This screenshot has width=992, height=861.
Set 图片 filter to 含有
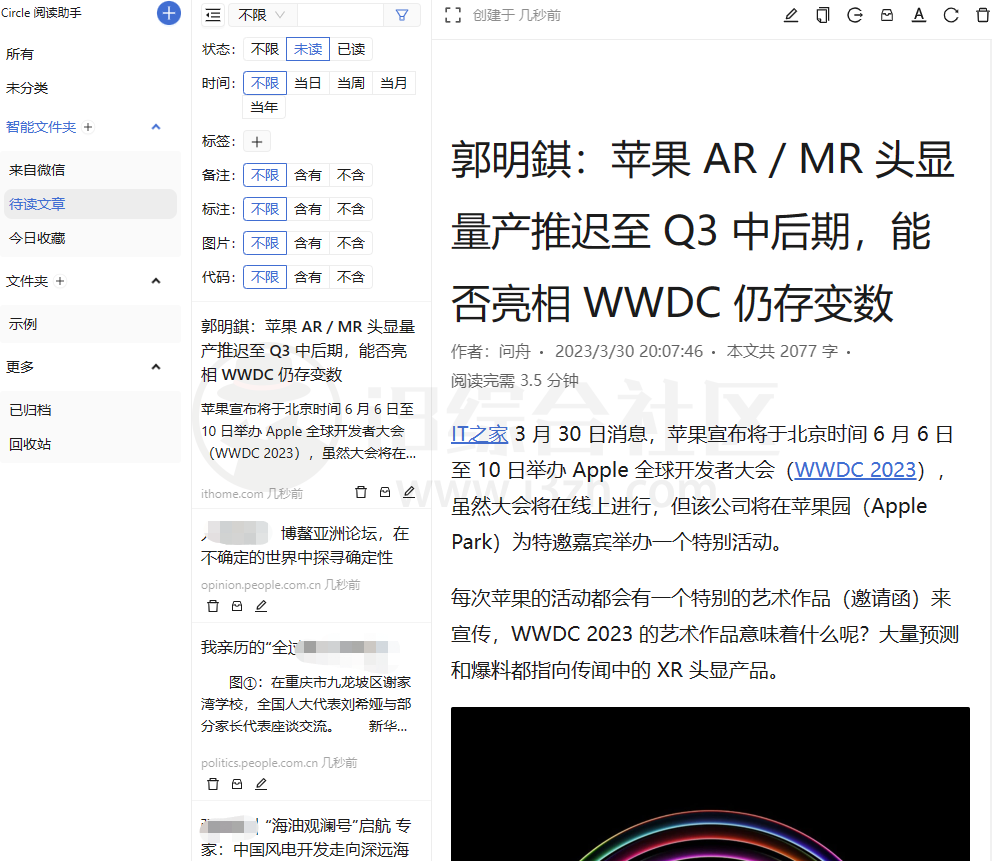pos(308,243)
